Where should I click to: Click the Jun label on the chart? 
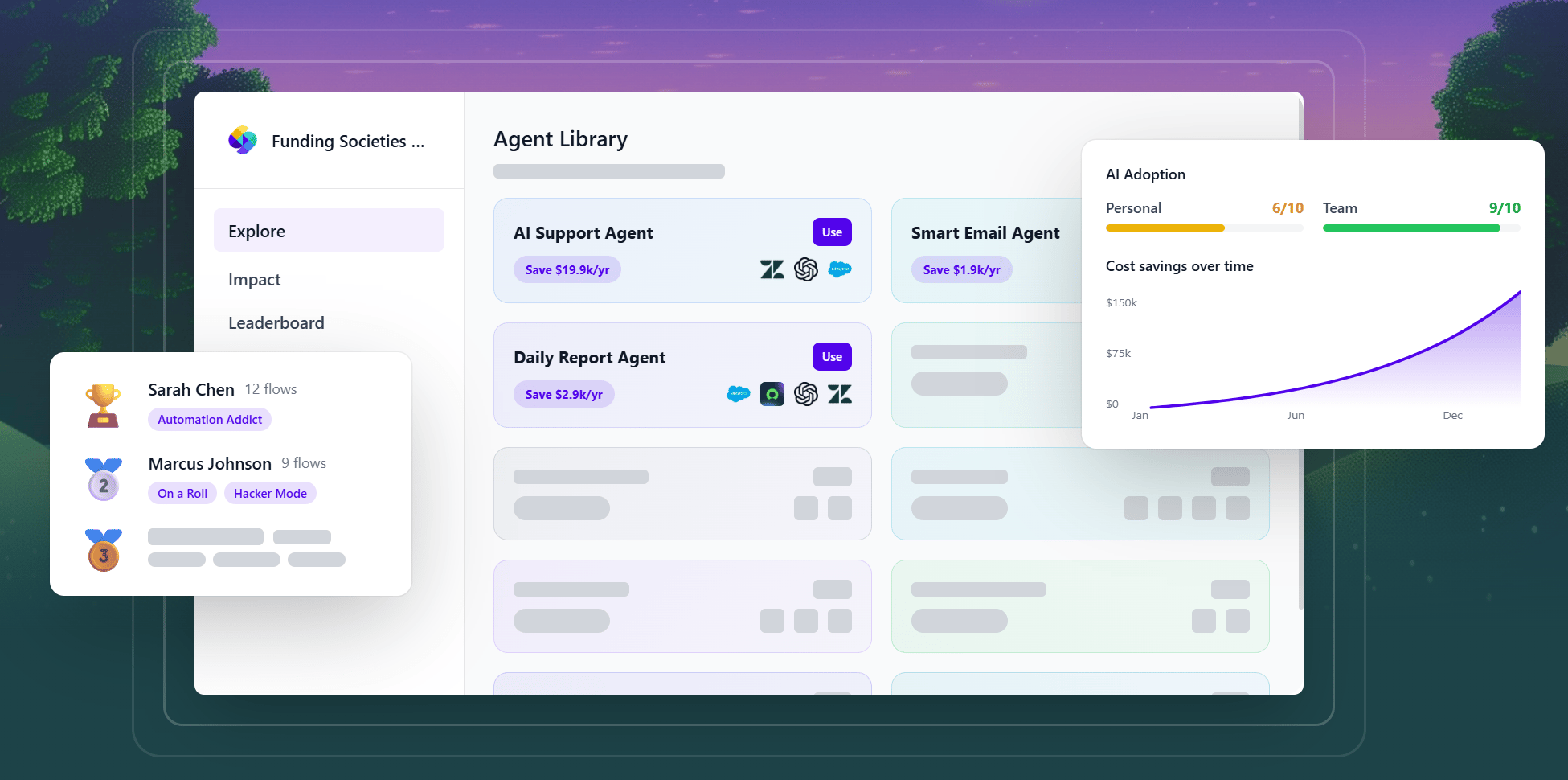tap(1296, 416)
